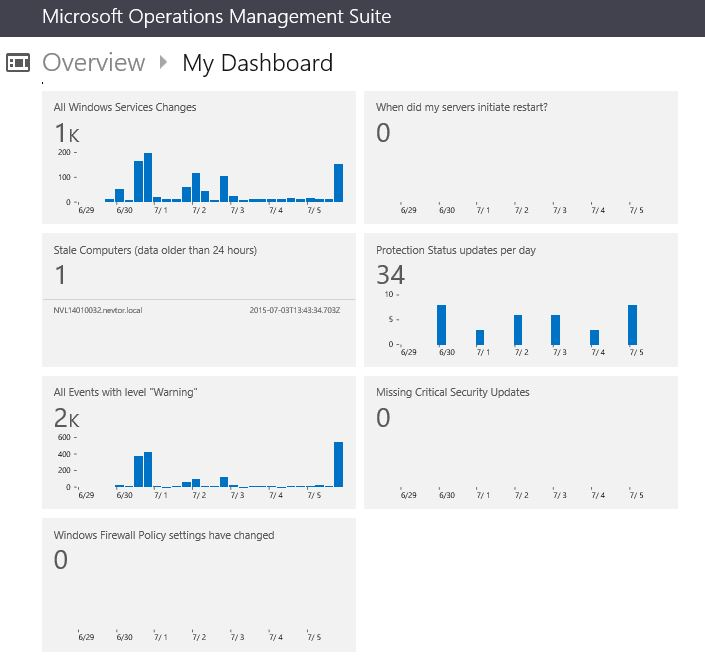Click the breadcrumb arrow between Overview and My Dashboard
Image resolution: width=705 pixels, height=671 pixels.
pos(163,62)
